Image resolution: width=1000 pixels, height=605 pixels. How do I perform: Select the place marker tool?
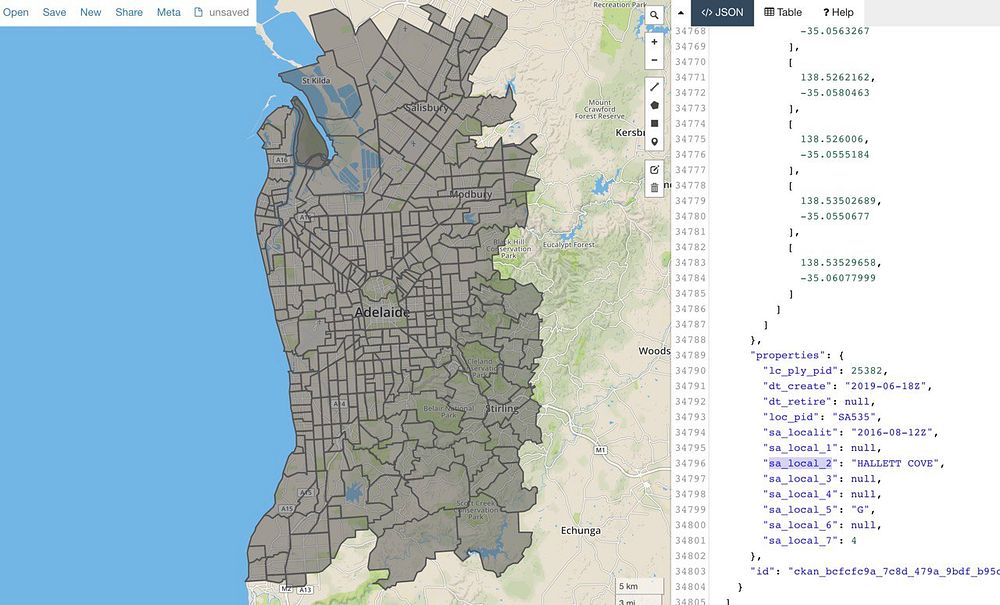pyautogui.click(x=654, y=142)
